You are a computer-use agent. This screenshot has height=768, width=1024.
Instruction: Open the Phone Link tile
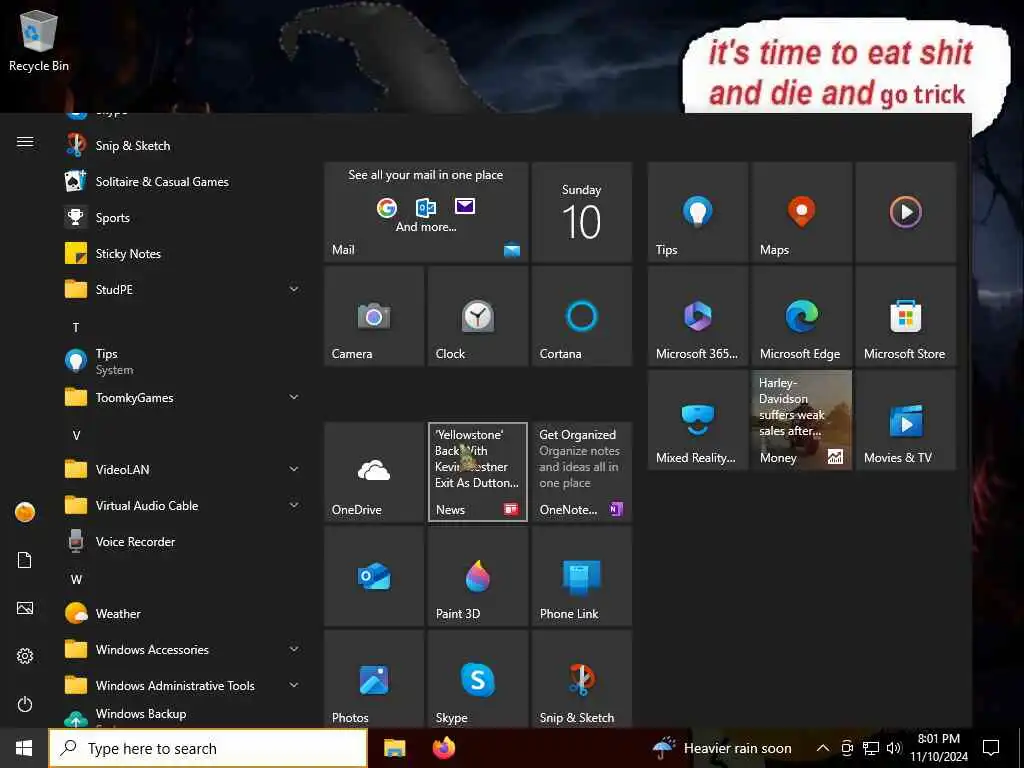pyautogui.click(x=581, y=576)
